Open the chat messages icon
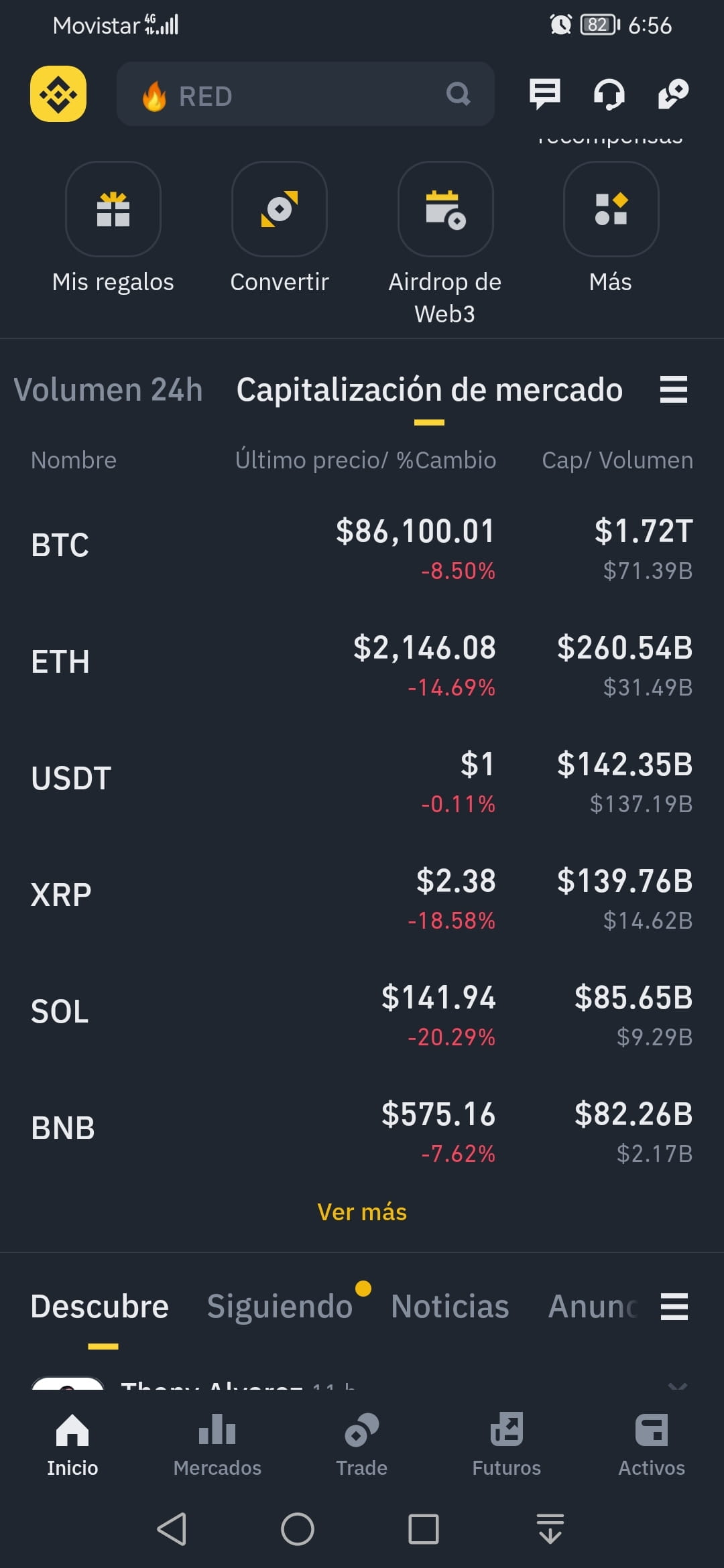This screenshot has height=1568, width=724. 544,94
